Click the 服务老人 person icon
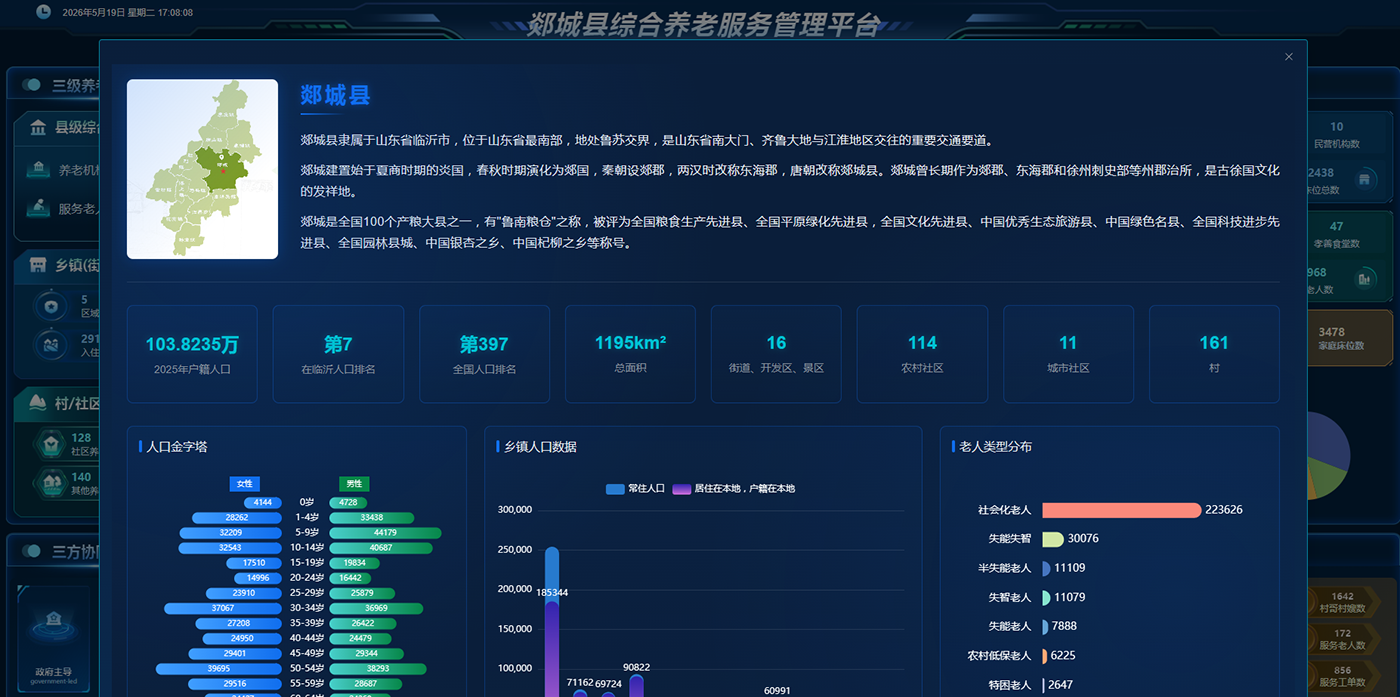The width and height of the screenshot is (1400, 697). [x=38, y=208]
